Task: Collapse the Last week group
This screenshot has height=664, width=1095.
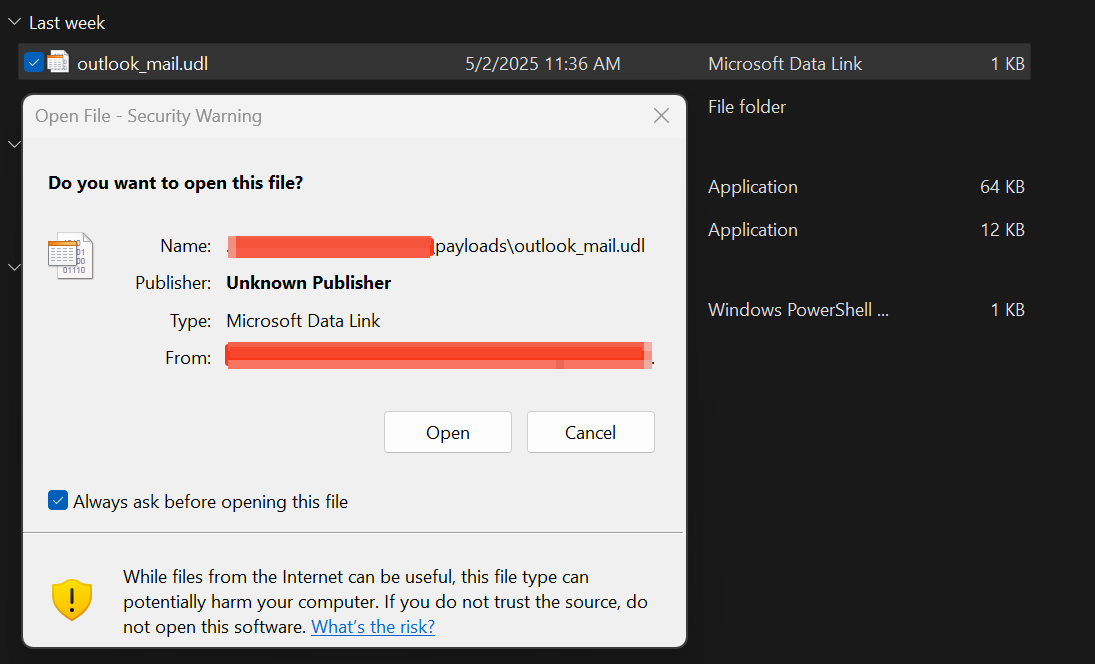Action: pos(14,22)
